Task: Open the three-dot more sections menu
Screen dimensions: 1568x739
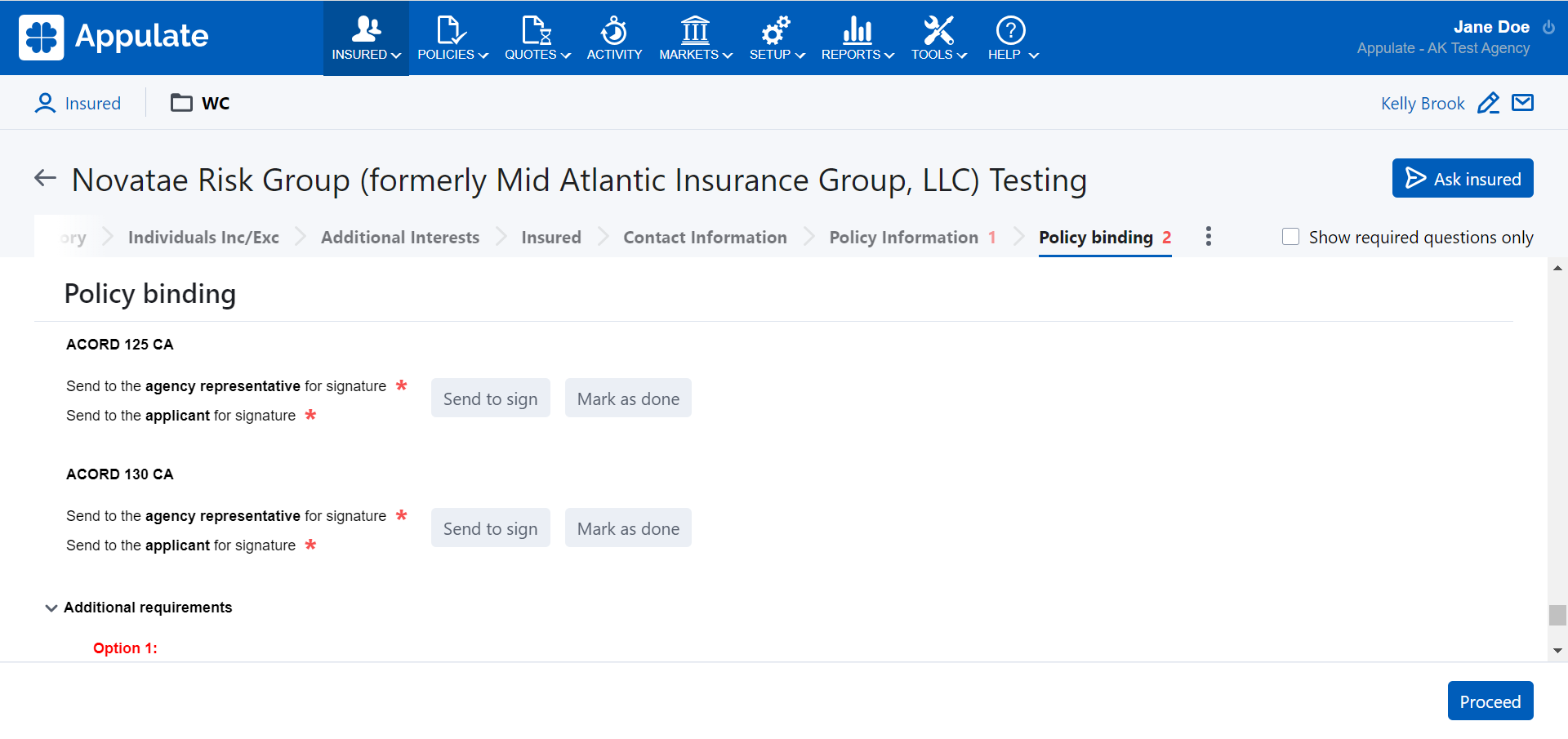Action: [1208, 237]
